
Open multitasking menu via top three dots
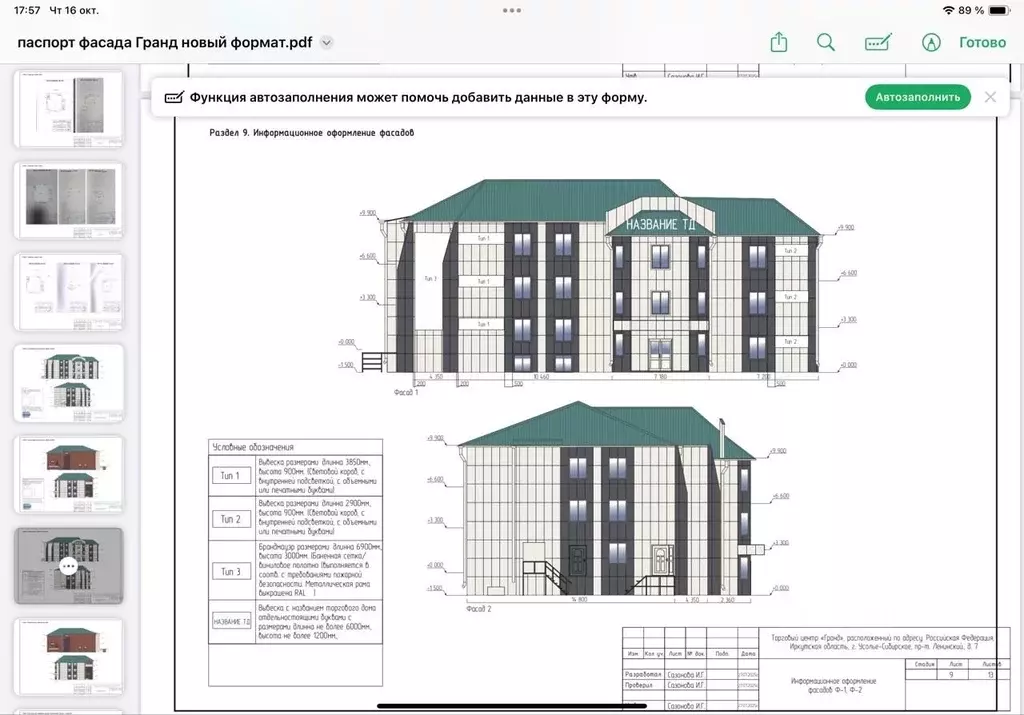point(512,10)
